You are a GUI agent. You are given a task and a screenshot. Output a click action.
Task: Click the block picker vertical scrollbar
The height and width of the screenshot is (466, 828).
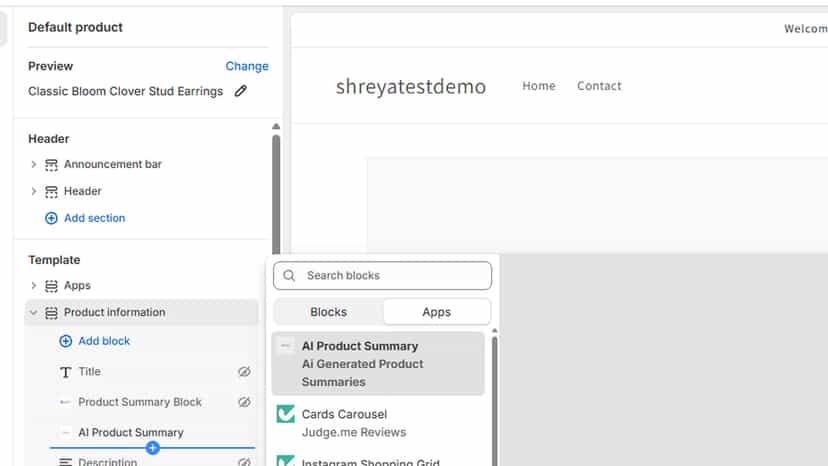pos(494,402)
